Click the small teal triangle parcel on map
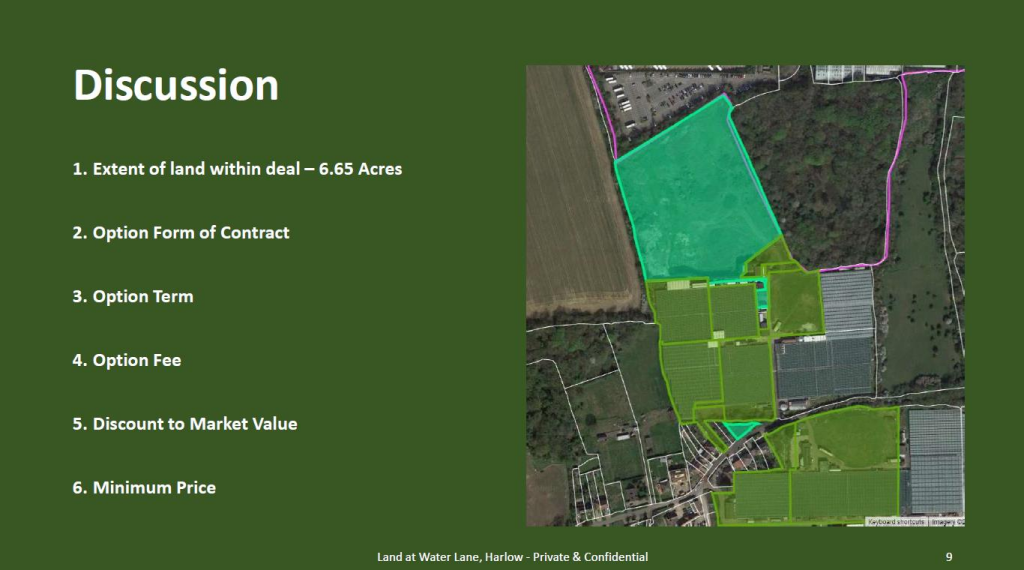This screenshot has width=1024, height=570. [x=740, y=430]
